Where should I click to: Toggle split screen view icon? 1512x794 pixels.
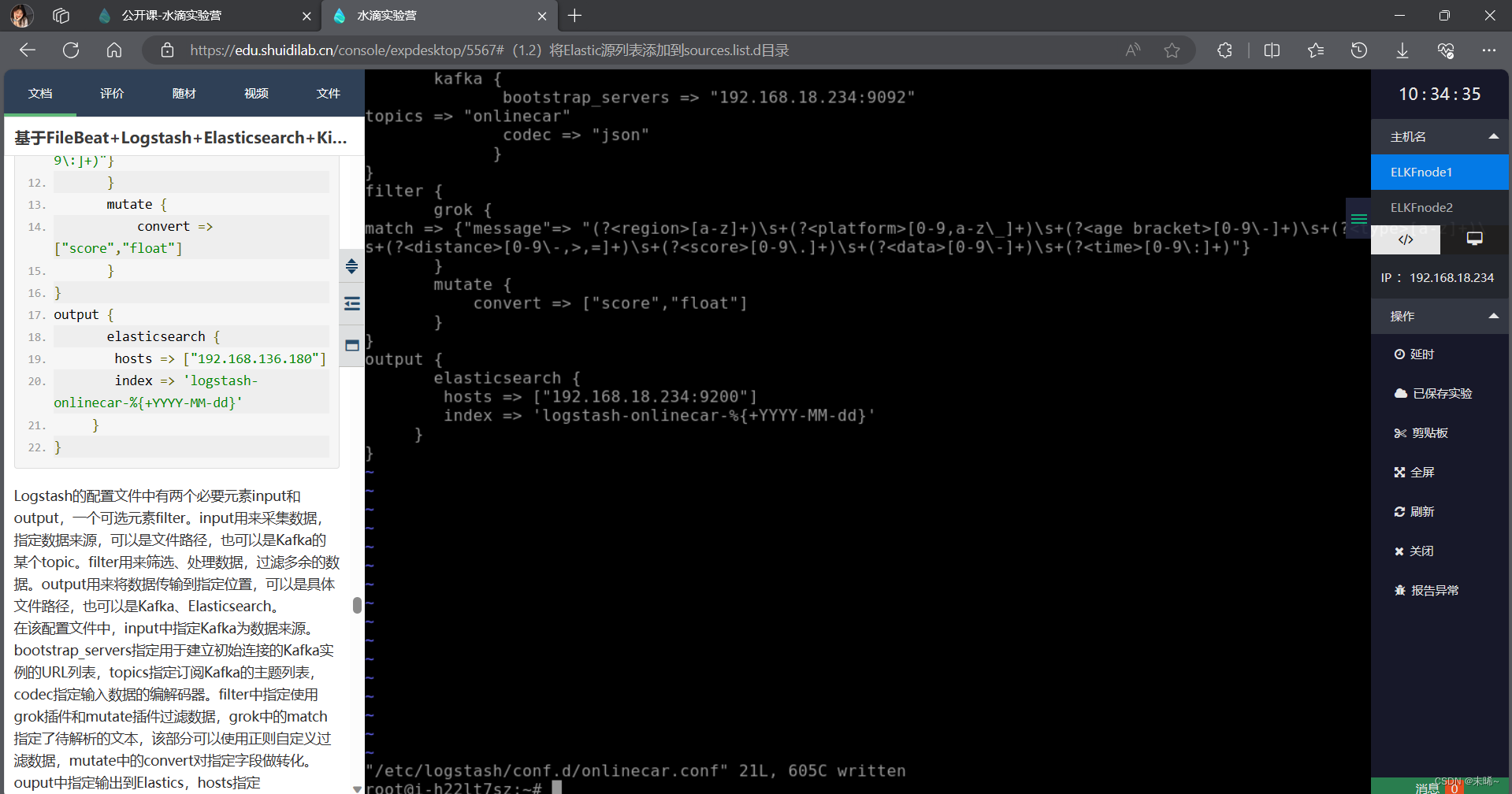click(x=1272, y=50)
